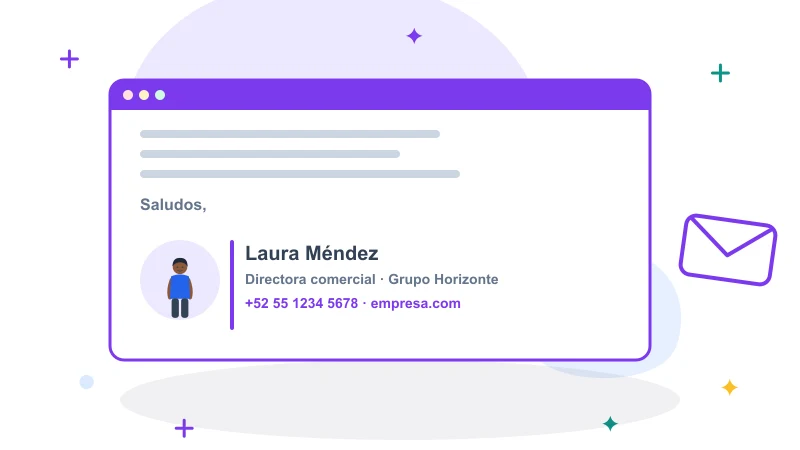800x450 pixels.
Task: Click the green window dot in the title bar
Action: point(160,95)
